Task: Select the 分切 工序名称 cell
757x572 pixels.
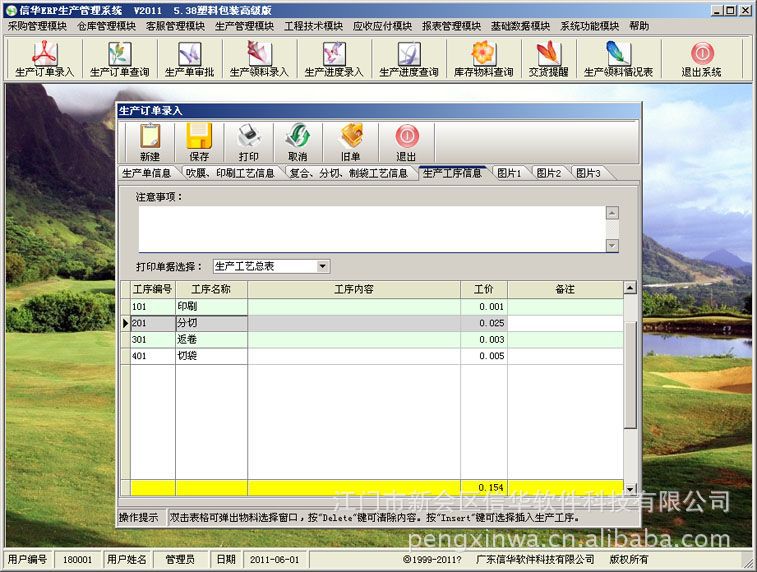Action: coord(211,323)
